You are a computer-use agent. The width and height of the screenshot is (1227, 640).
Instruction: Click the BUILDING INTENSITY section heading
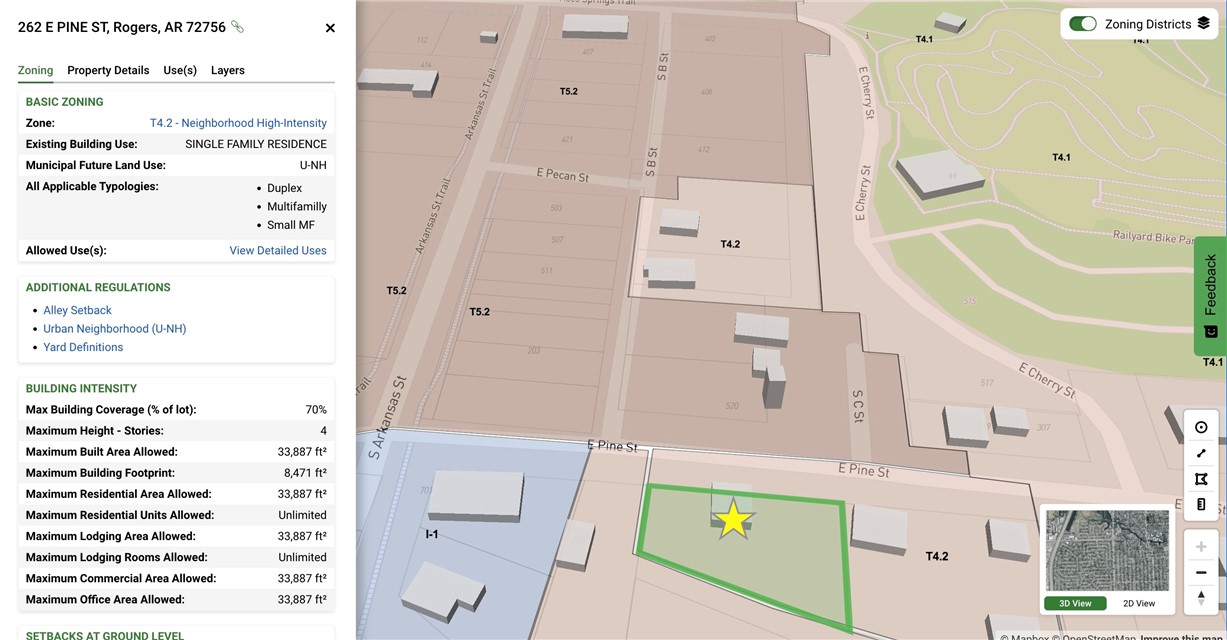(81, 389)
